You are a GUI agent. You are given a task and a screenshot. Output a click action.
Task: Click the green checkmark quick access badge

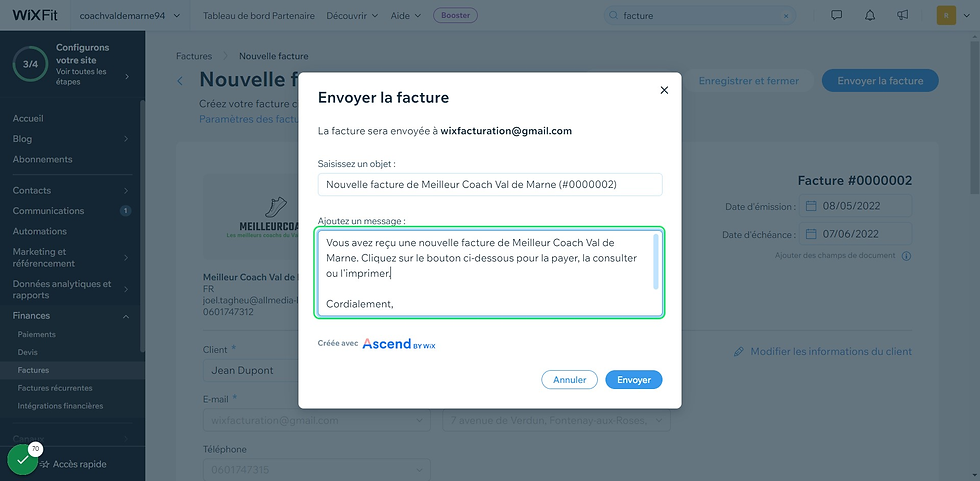[22, 460]
